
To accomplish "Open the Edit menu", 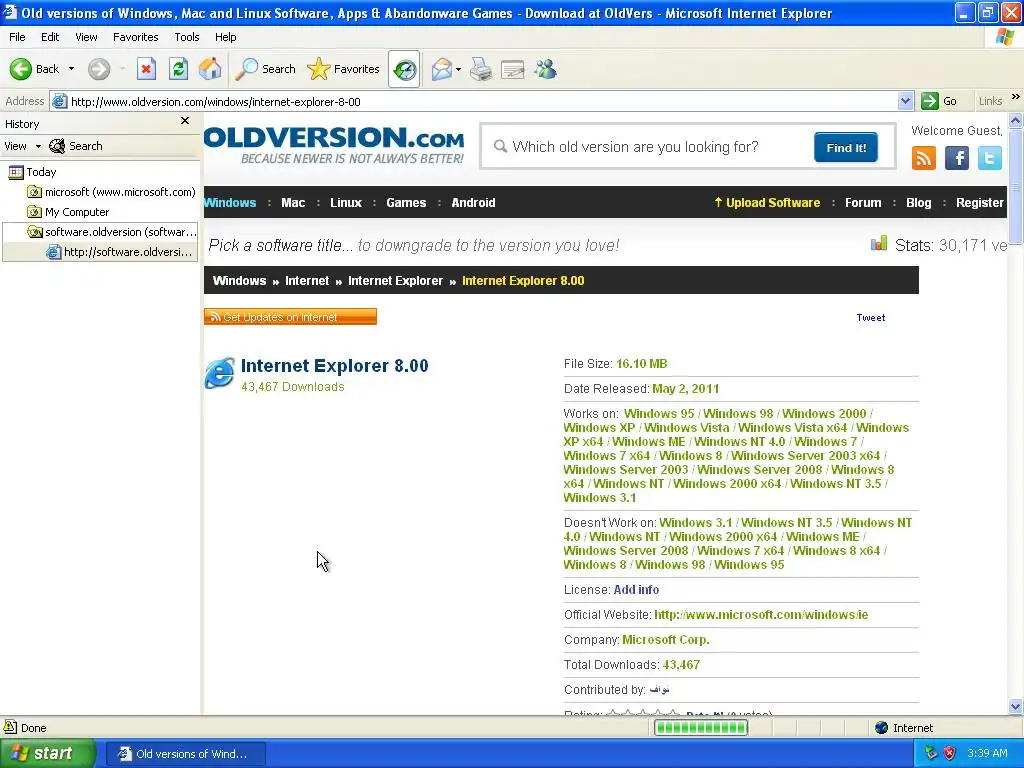I will point(50,37).
